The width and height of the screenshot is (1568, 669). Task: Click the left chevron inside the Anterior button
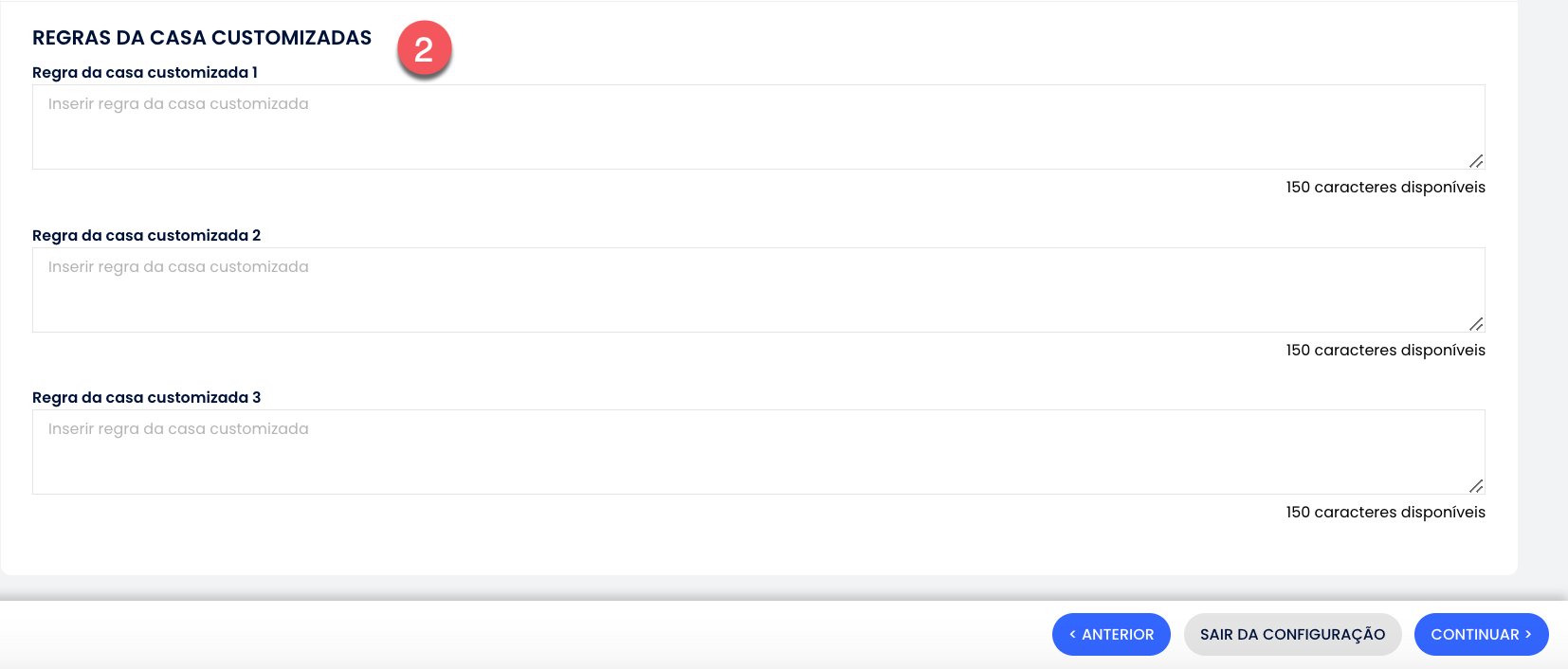pyautogui.click(x=1072, y=634)
